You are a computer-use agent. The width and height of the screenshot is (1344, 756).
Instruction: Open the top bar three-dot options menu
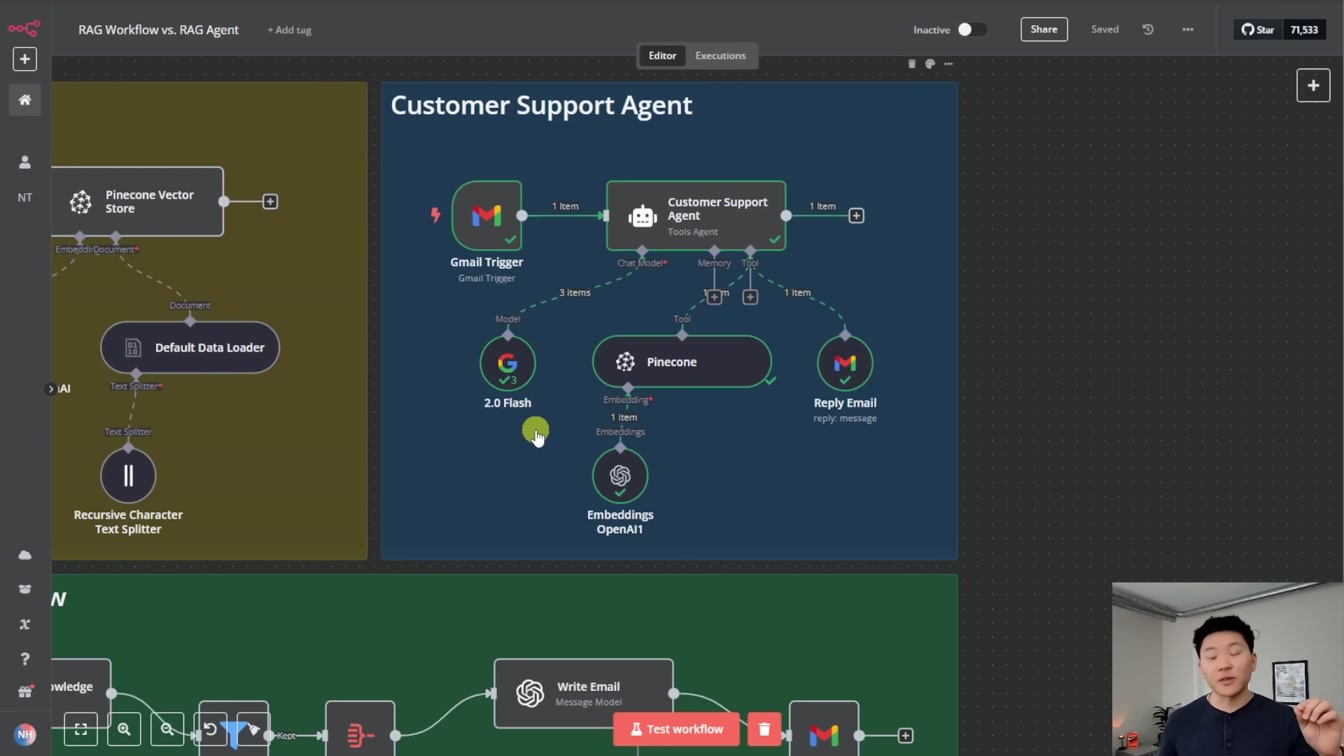tap(1188, 30)
